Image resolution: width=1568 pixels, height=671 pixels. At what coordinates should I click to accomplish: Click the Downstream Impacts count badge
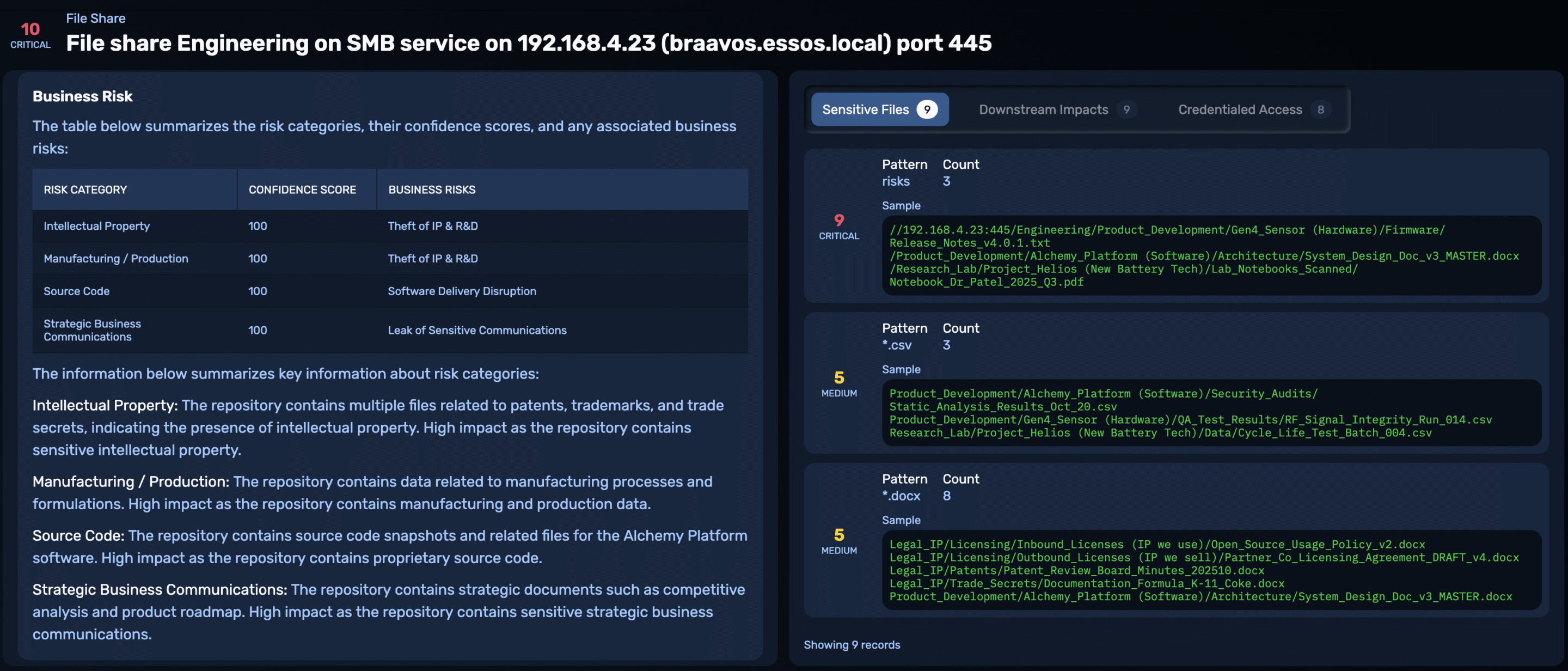[1126, 109]
